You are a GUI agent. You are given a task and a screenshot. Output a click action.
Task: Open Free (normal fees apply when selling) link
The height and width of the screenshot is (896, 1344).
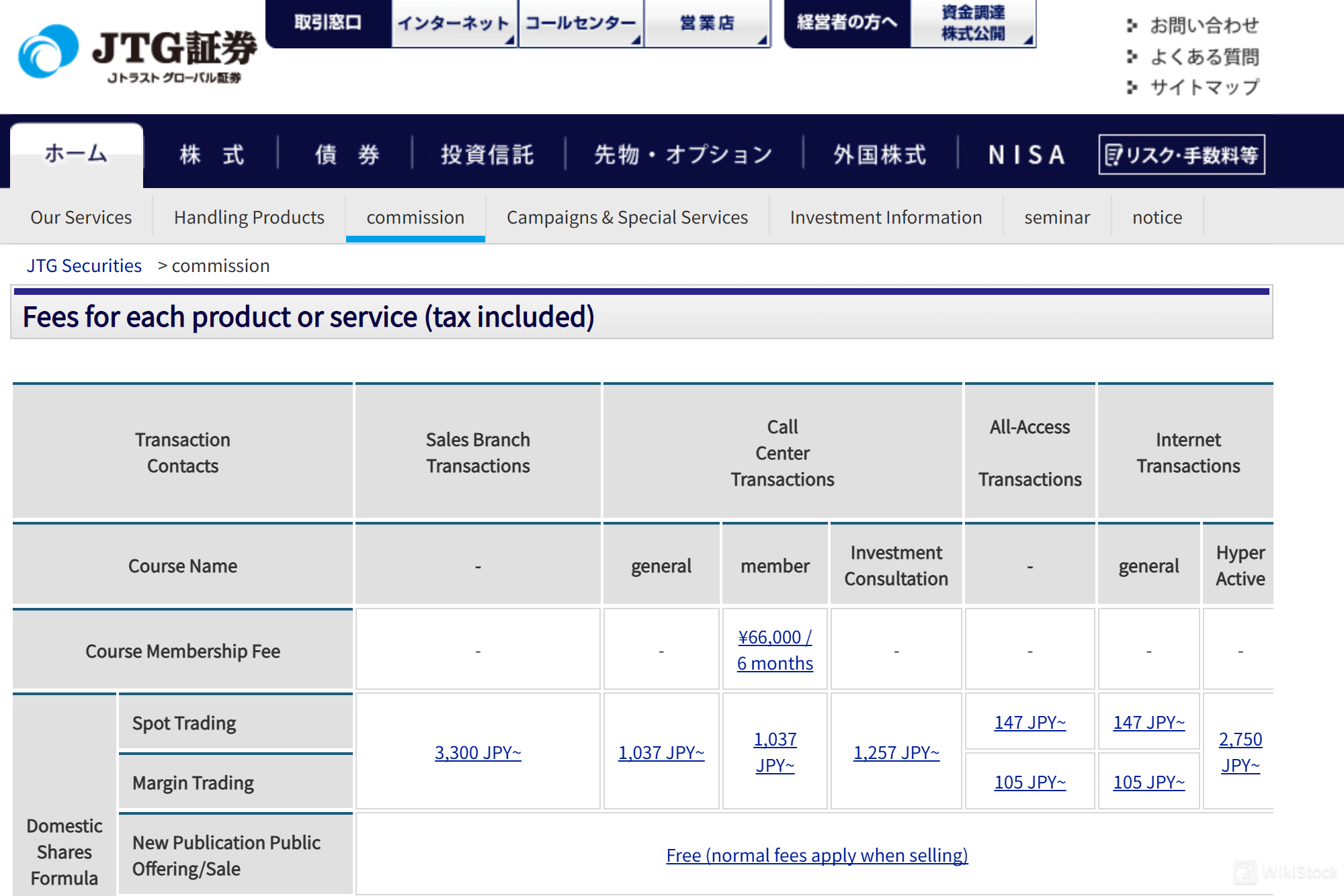[x=816, y=855]
